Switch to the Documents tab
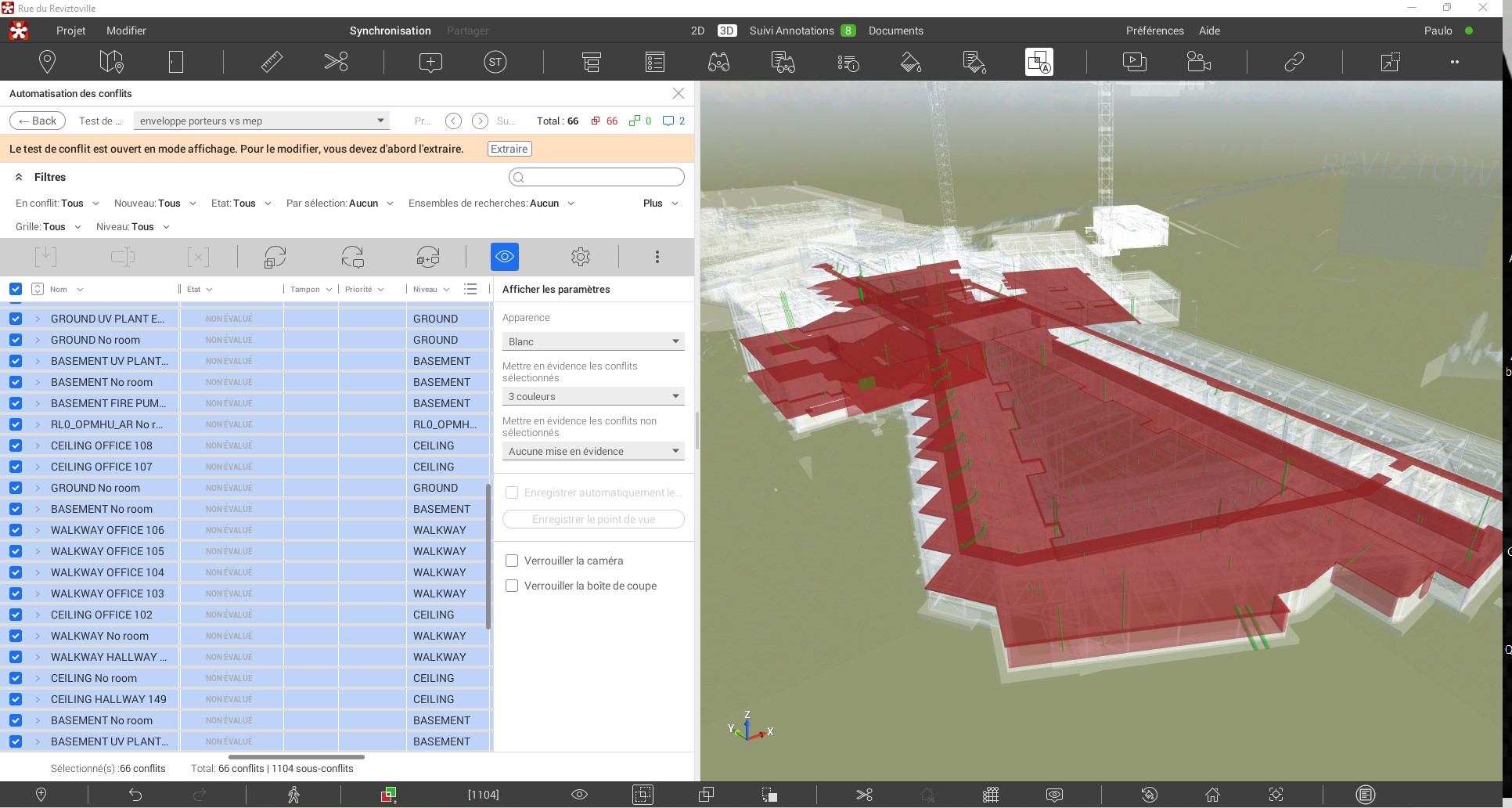The width and height of the screenshot is (1512, 808). tap(895, 31)
